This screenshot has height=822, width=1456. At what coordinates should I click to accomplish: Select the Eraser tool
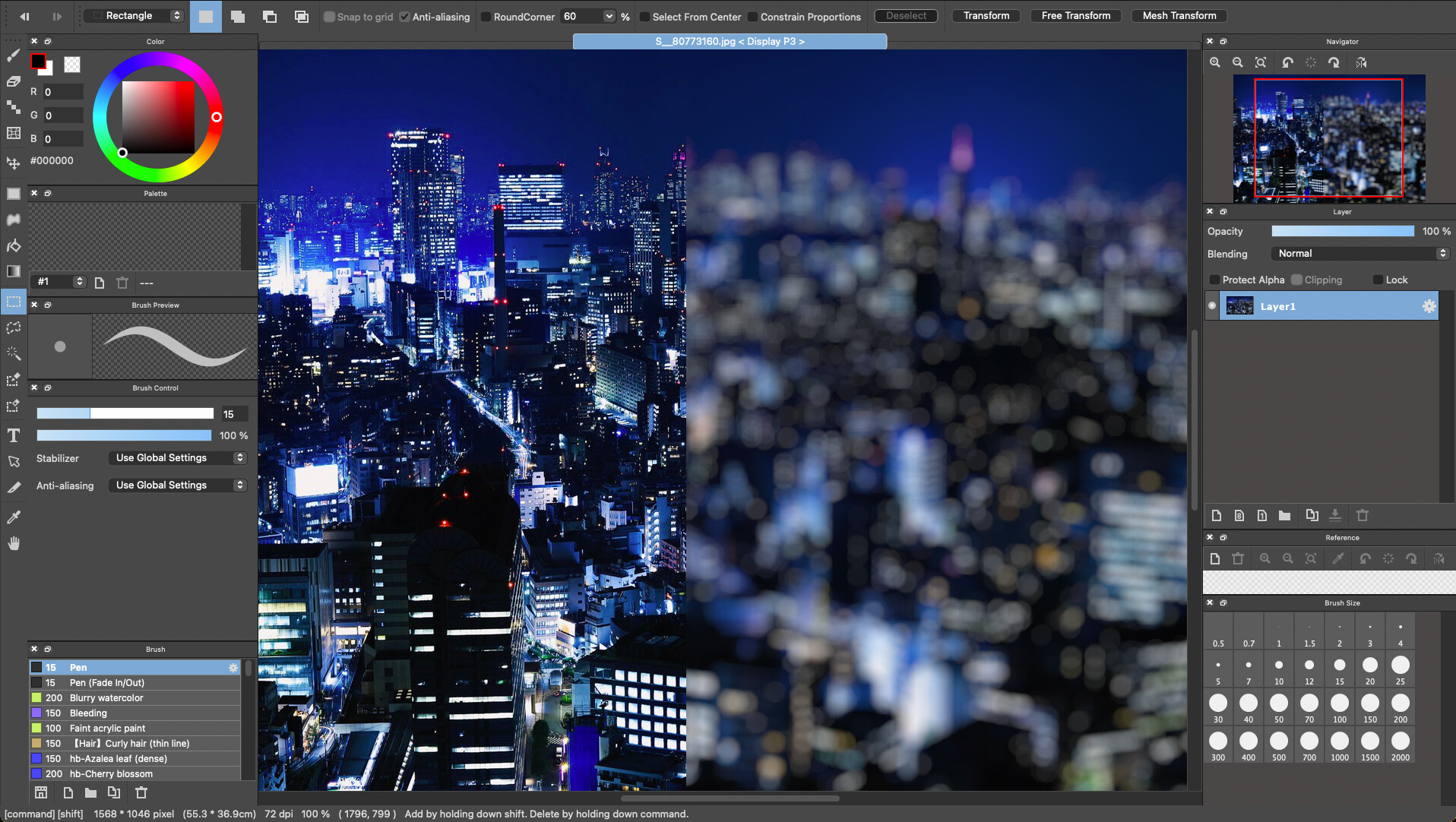point(13,81)
